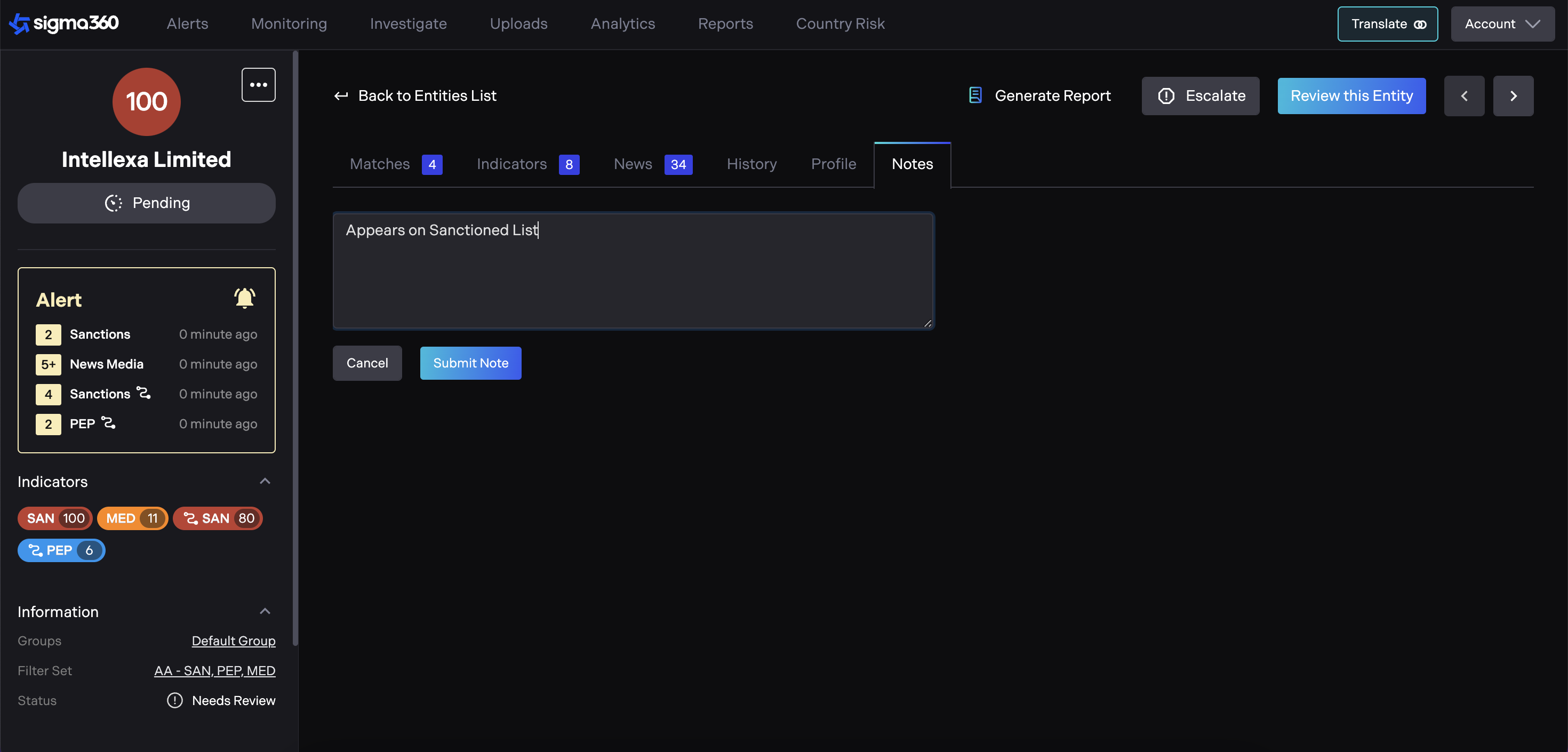1568x752 pixels.
Task: Select the linked SAN 80 indicator pill
Action: (x=218, y=518)
